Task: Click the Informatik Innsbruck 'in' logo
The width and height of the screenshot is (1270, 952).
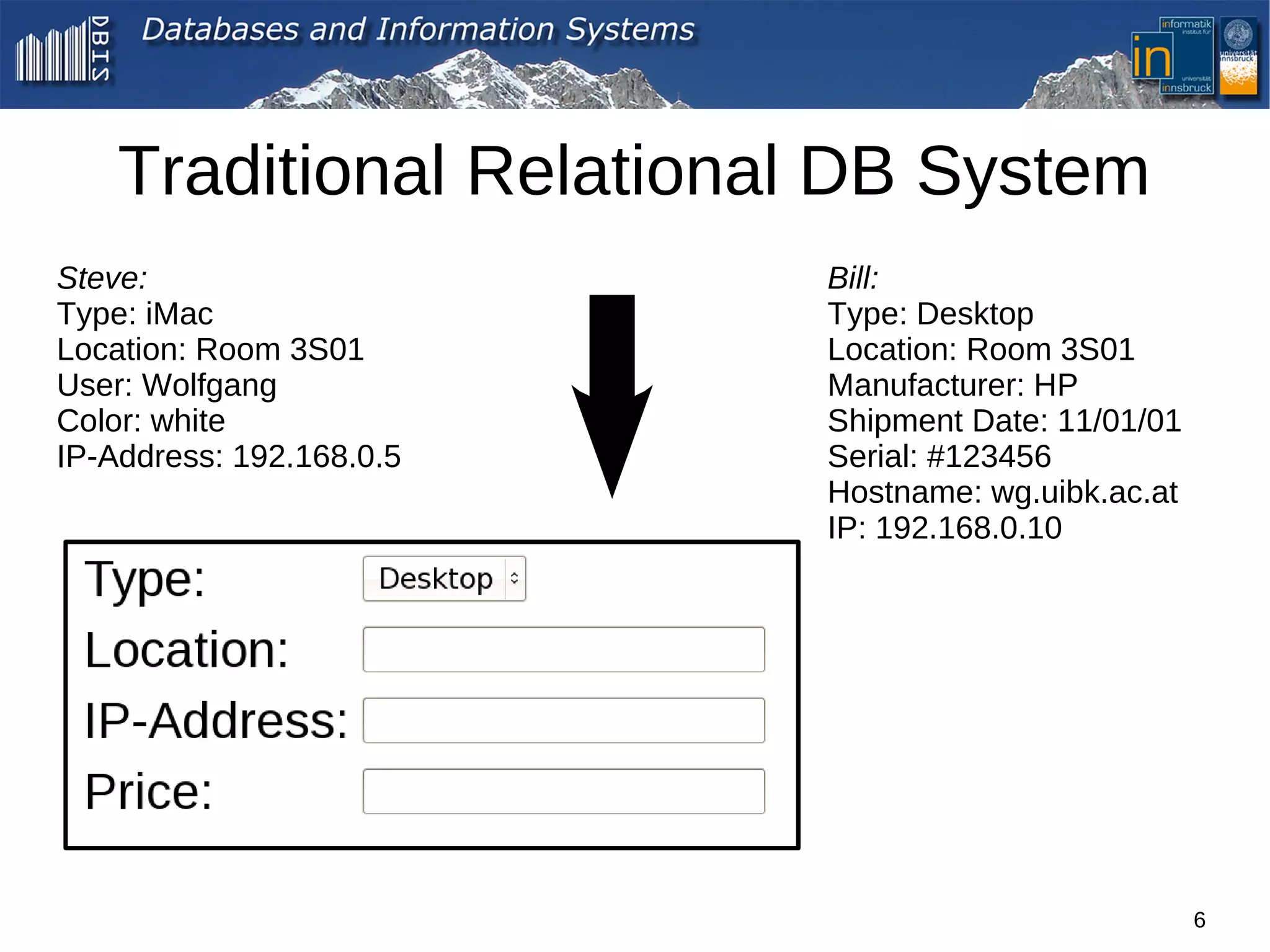Action: (x=1171, y=56)
